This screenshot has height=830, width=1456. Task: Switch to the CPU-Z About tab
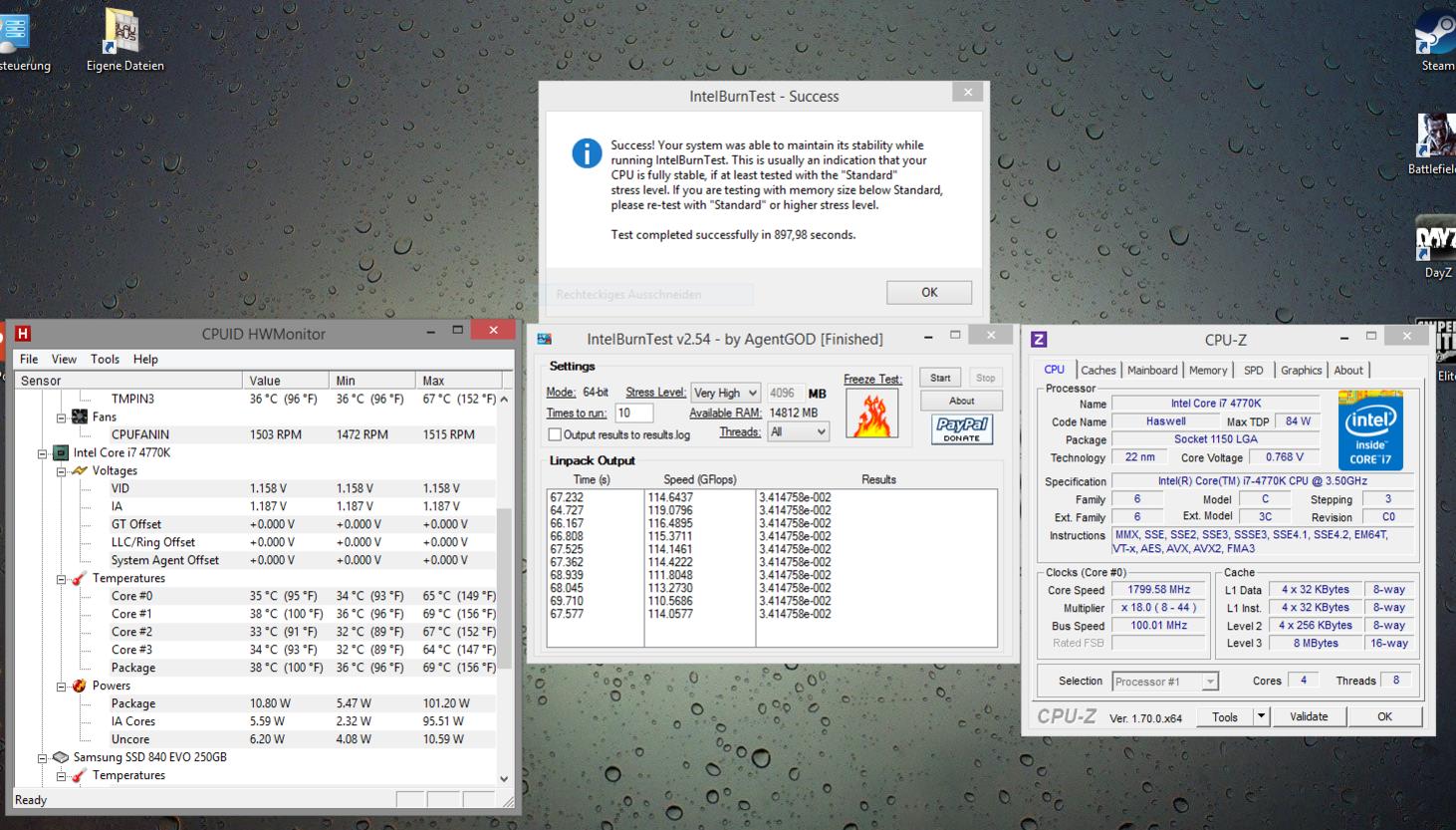tap(1348, 370)
